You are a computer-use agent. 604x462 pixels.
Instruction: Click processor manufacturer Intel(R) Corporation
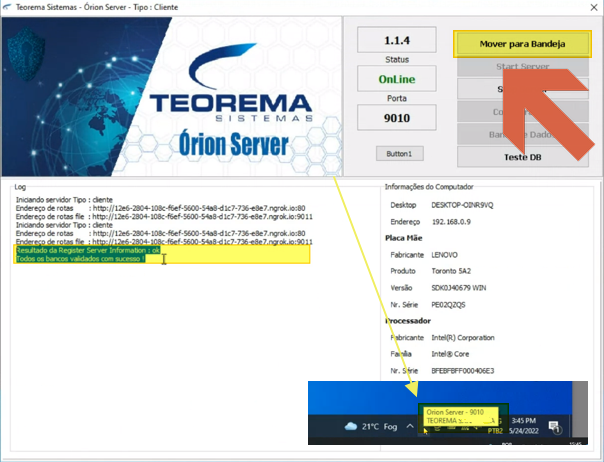tap(463, 338)
